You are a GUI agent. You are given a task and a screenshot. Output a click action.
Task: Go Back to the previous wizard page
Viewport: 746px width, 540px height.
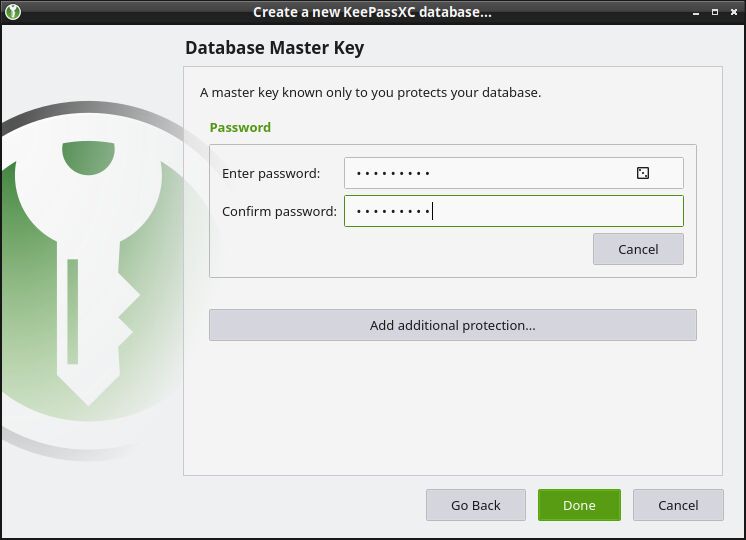point(476,505)
